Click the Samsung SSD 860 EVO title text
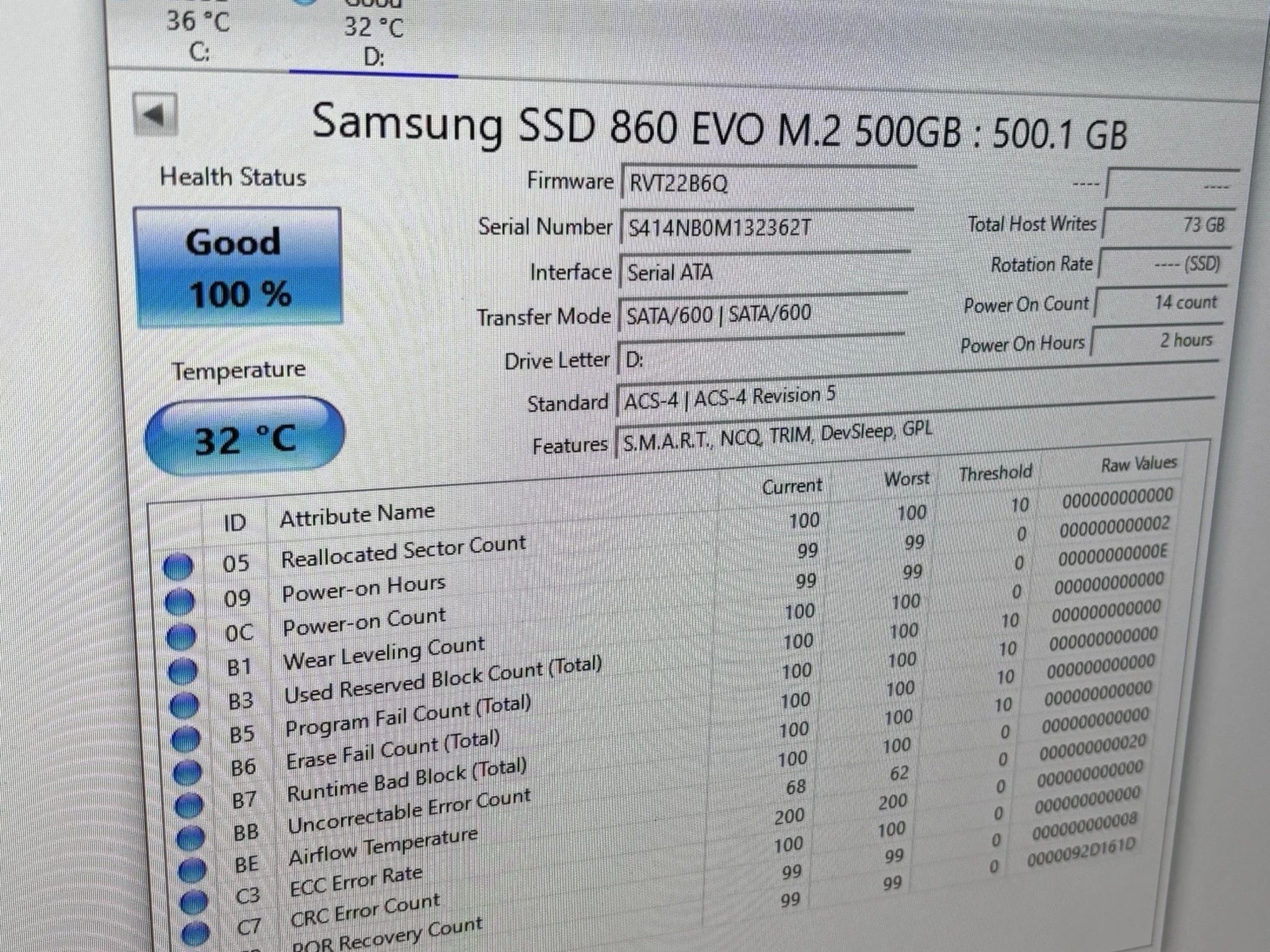 [x=719, y=128]
